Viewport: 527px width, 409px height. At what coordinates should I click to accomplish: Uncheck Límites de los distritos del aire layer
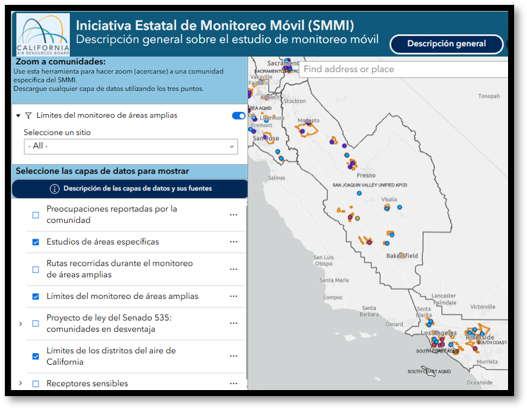pos(36,356)
